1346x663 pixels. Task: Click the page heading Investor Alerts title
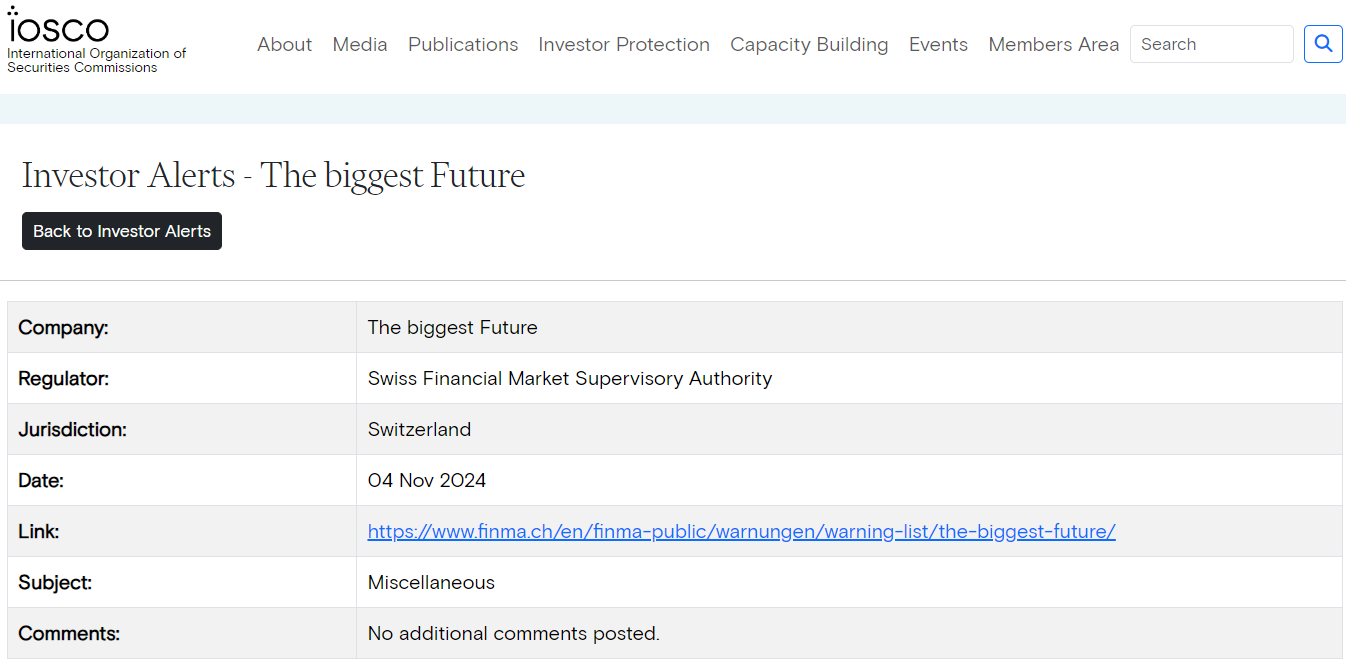point(273,175)
